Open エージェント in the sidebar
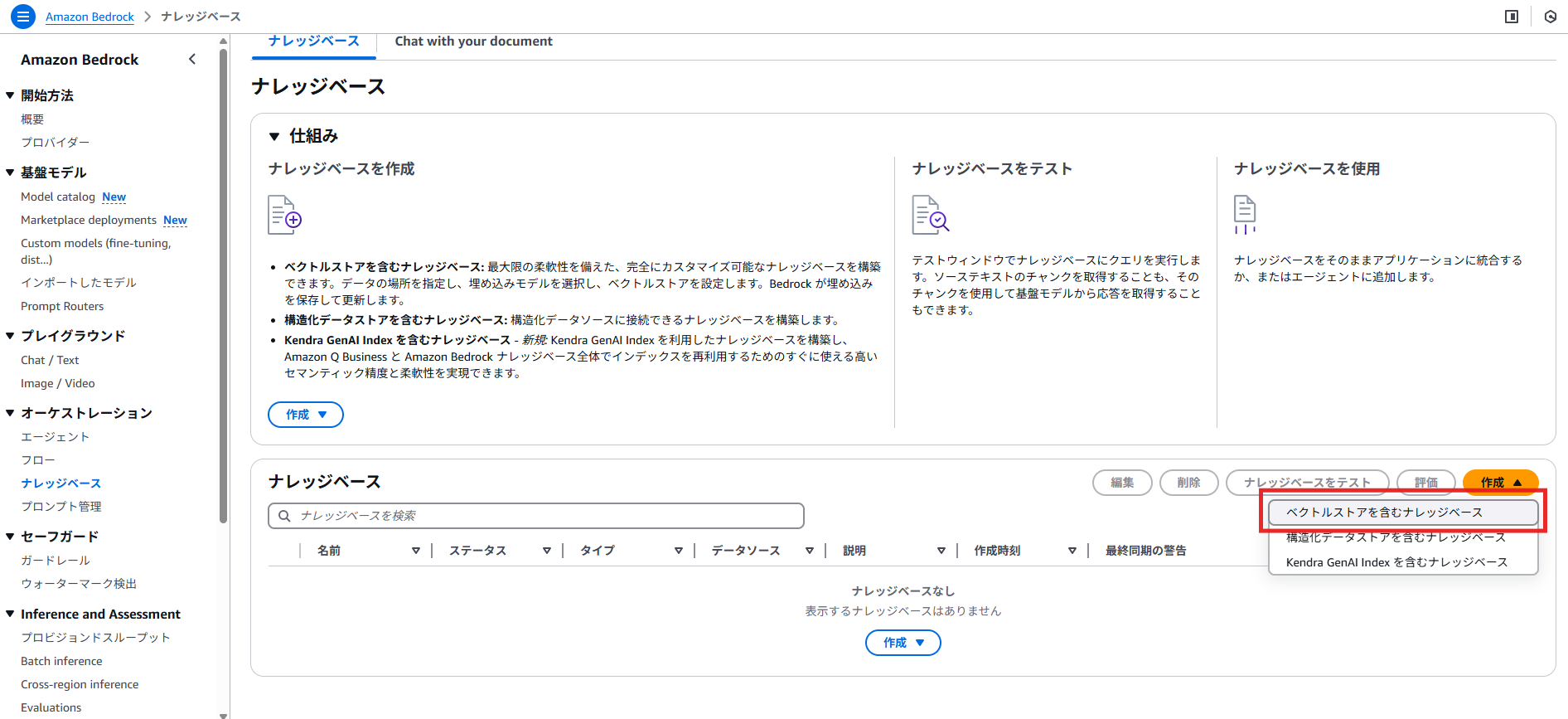The image size is (1568, 719). (x=55, y=437)
